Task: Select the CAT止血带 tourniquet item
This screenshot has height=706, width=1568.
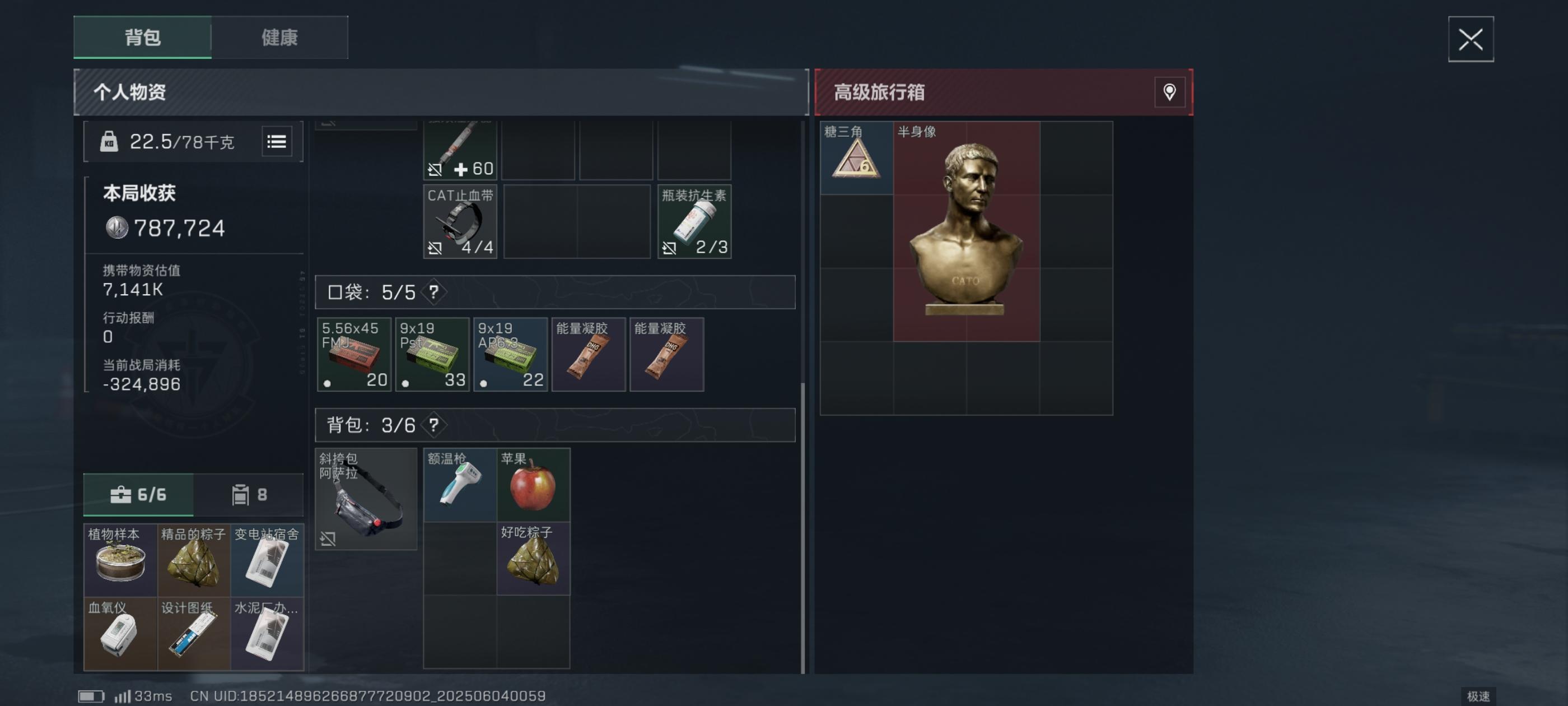Action: coord(460,222)
